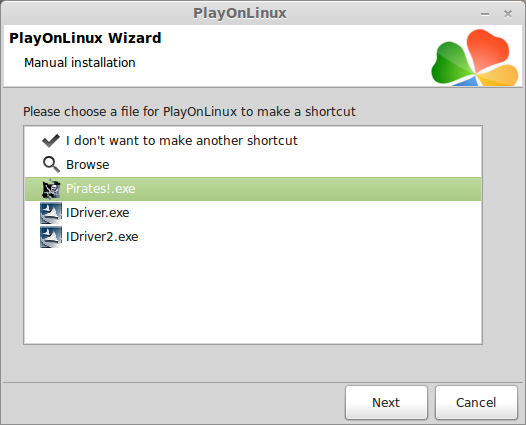Click the Manual installation subtitle
The height and width of the screenshot is (425, 526).
[80, 63]
